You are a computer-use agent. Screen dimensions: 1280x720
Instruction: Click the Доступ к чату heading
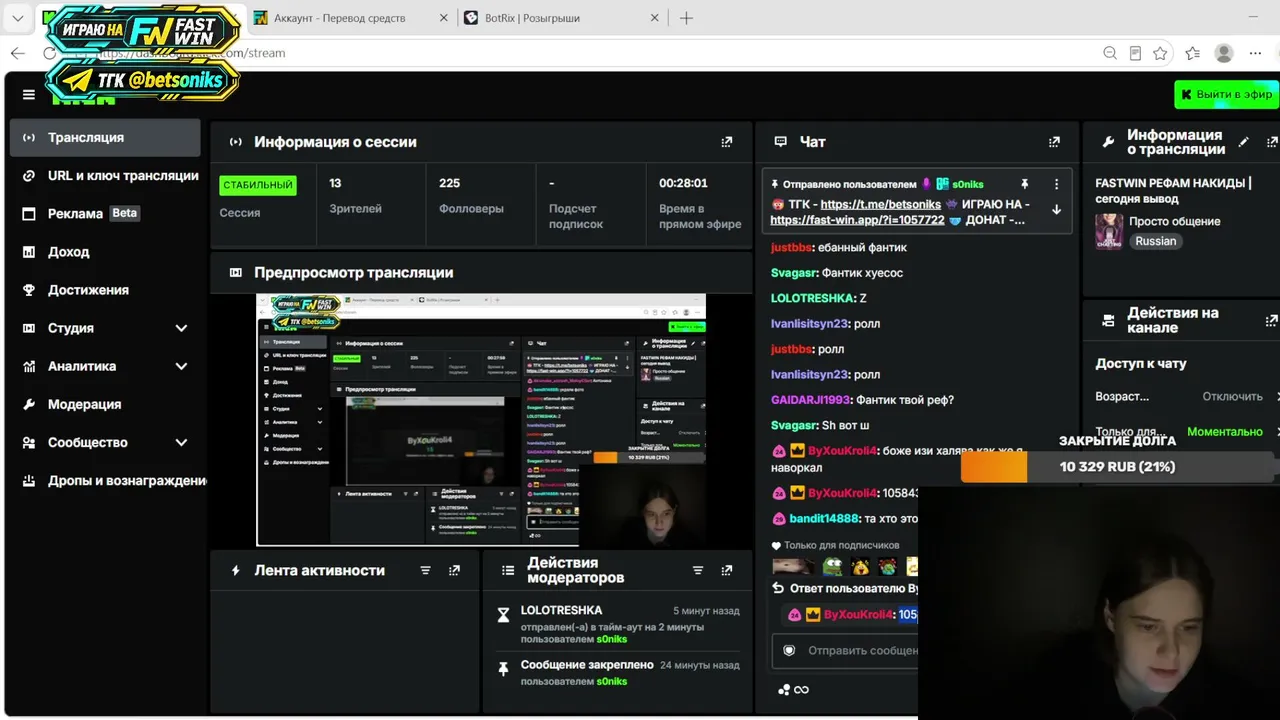[x=1141, y=363]
